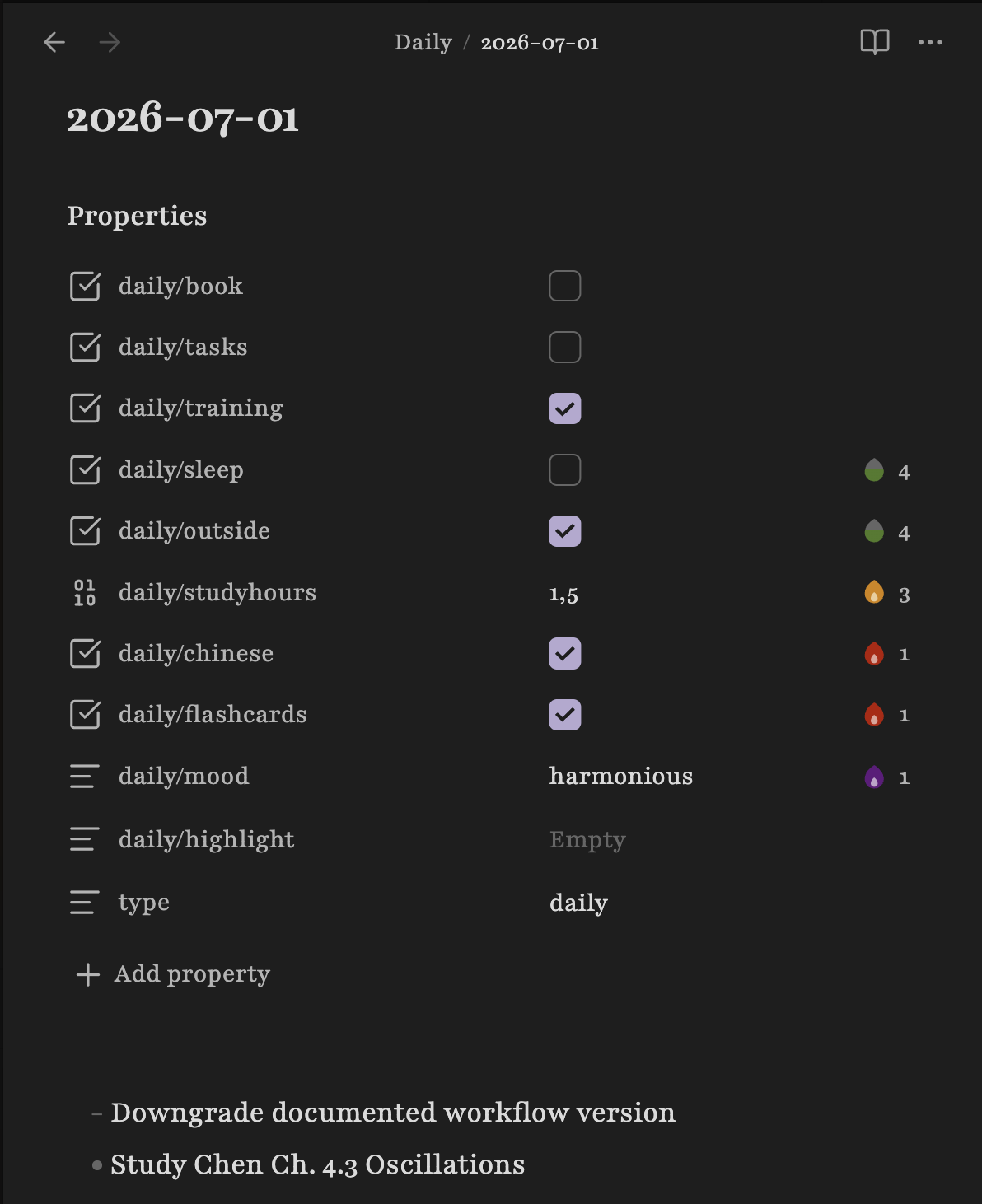982x1204 pixels.
Task: Open the more options three-dot menu
Action: pos(930,42)
